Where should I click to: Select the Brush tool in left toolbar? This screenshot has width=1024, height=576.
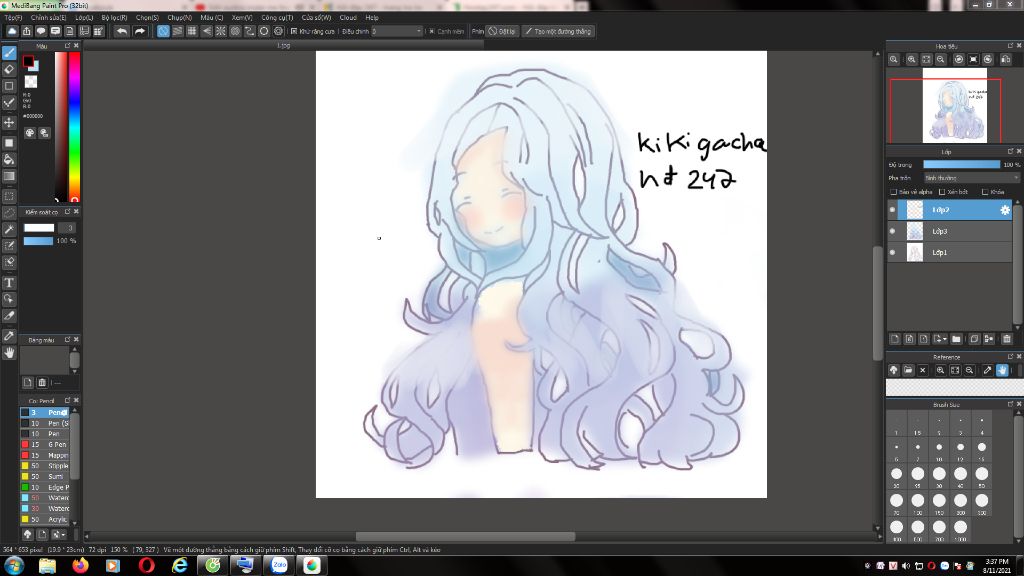pyautogui.click(x=9, y=52)
